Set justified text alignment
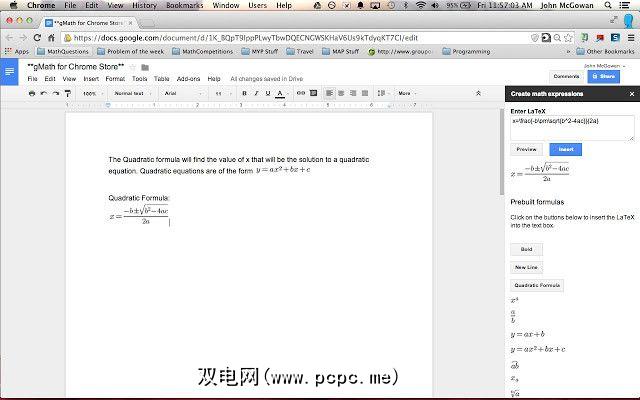The height and width of the screenshot is (400, 640). point(365,93)
